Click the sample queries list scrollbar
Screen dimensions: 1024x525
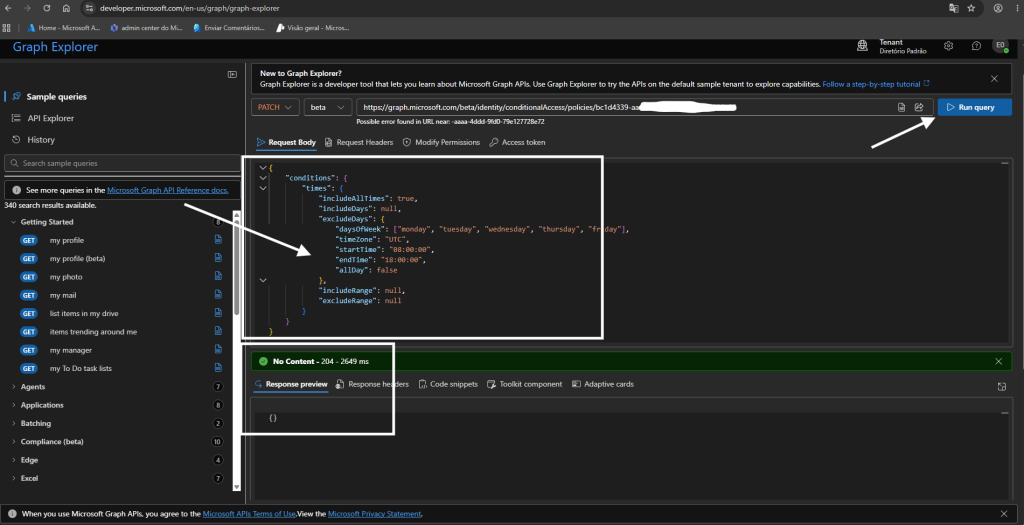pyautogui.click(x=236, y=350)
